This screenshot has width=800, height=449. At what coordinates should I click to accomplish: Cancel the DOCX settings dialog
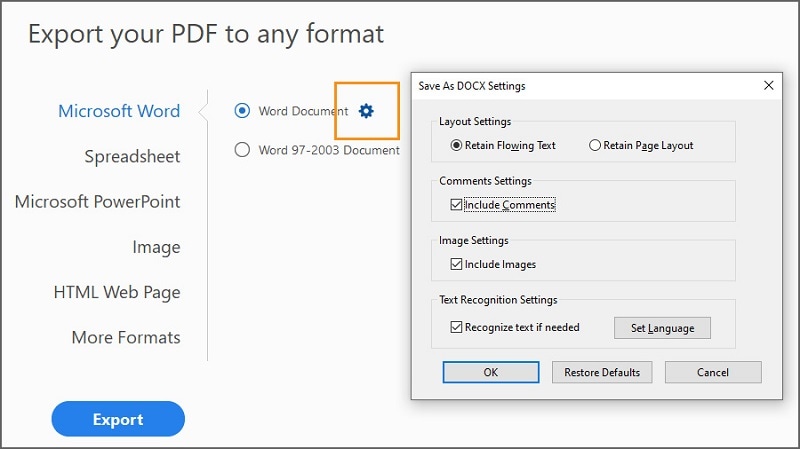pyautogui.click(x=713, y=372)
